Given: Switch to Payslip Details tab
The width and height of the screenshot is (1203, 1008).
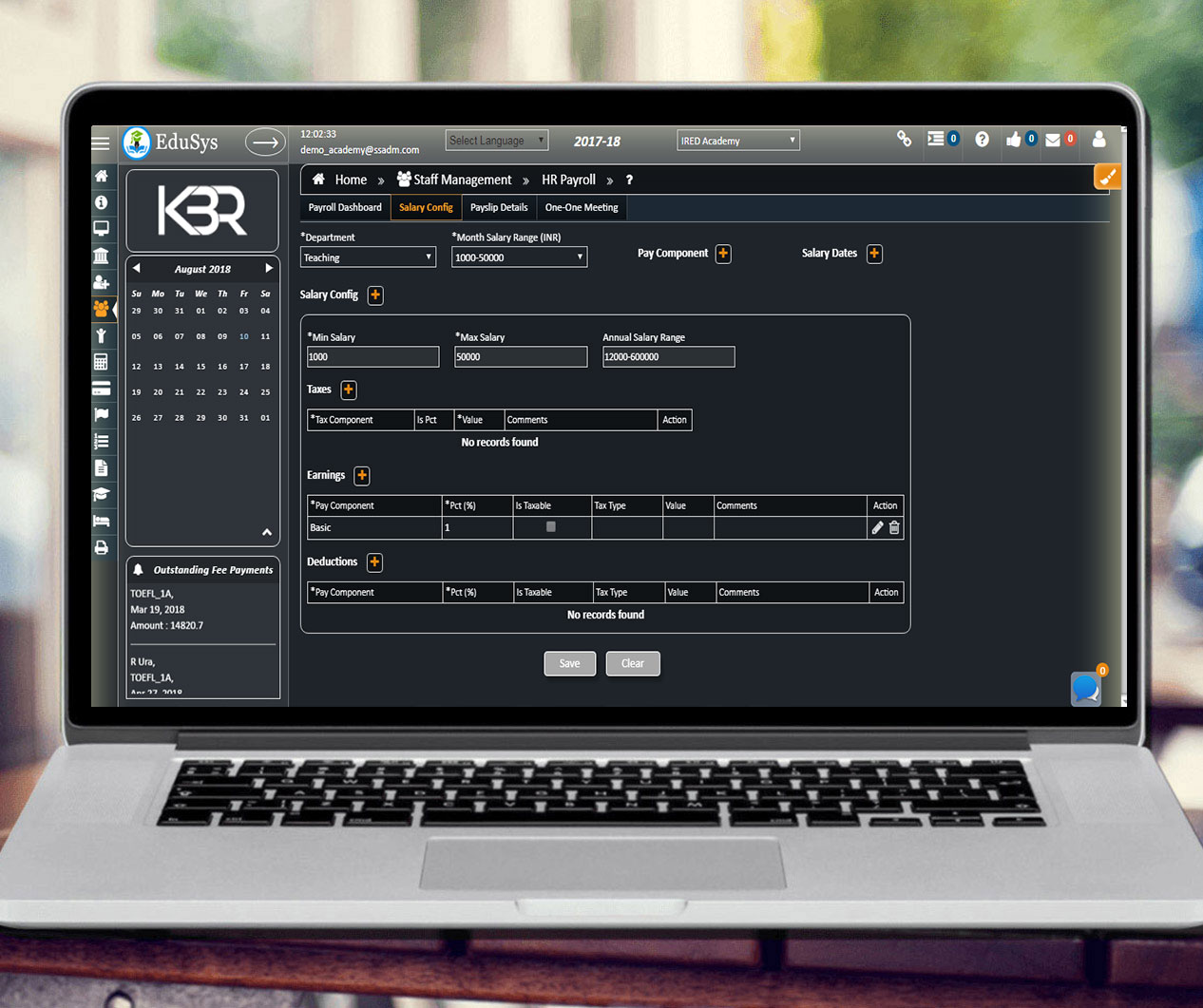Looking at the screenshot, I should click(x=499, y=207).
